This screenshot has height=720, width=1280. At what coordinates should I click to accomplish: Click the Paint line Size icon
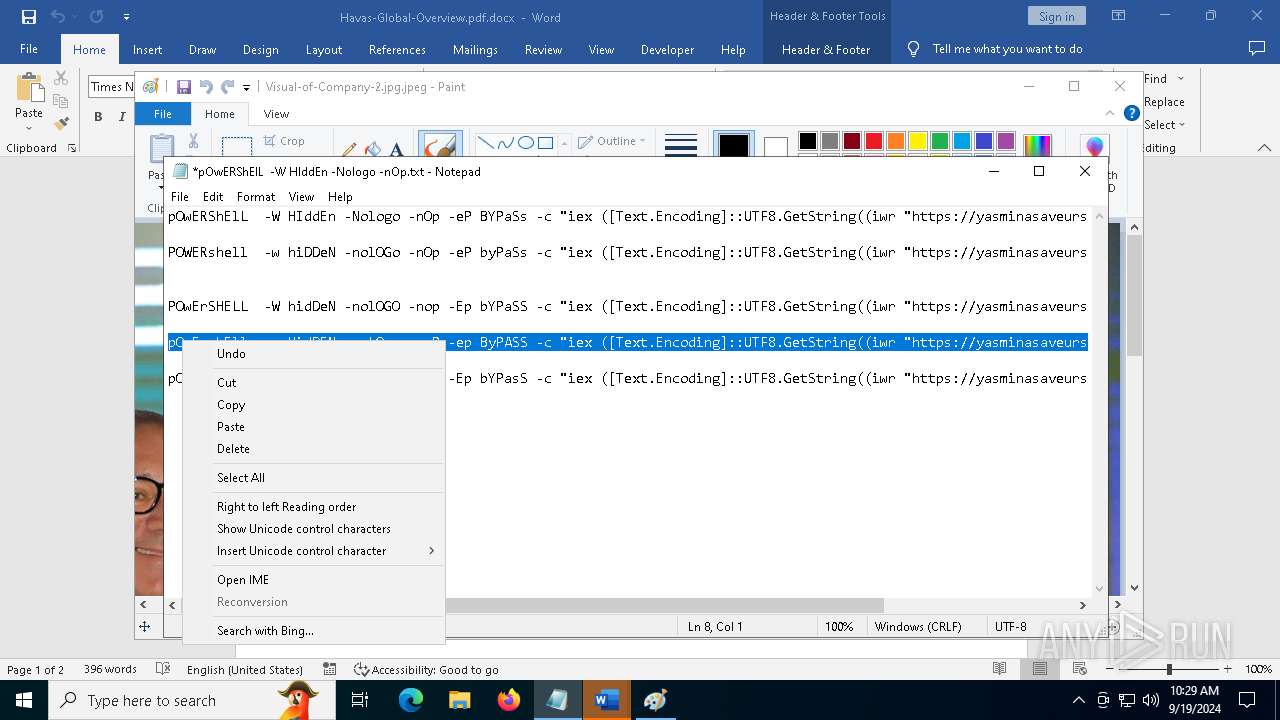tap(681, 145)
